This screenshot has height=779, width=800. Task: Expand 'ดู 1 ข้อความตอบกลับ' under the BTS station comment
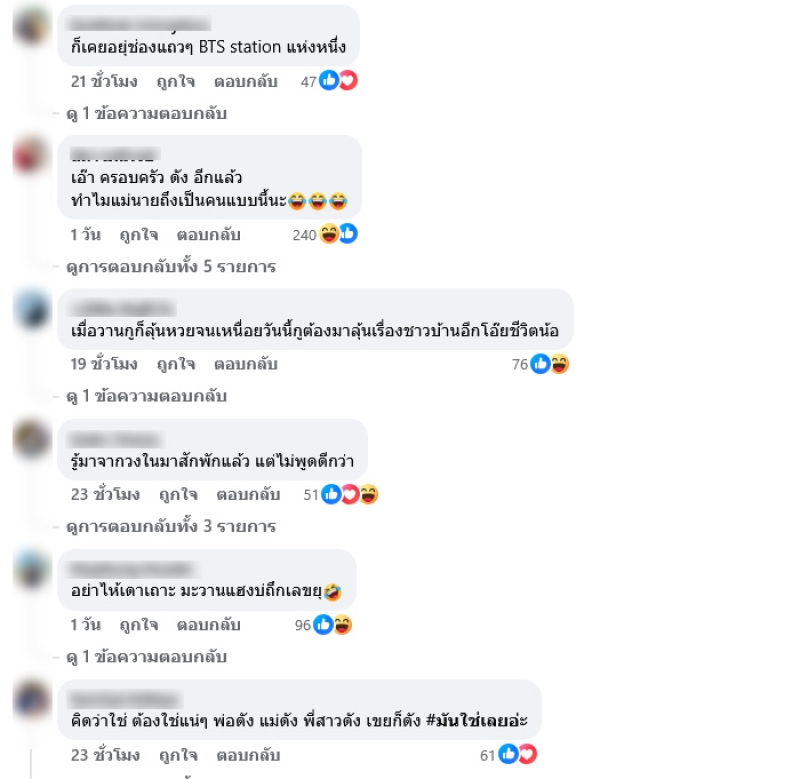click(146, 113)
